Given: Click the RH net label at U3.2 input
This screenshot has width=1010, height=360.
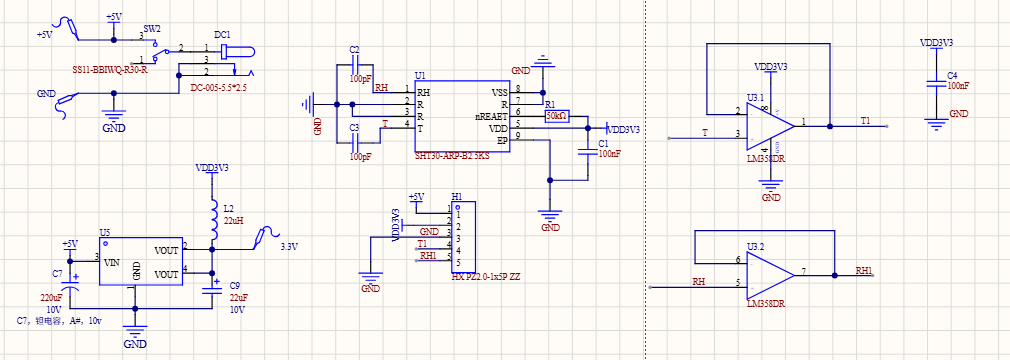Looking at the screenshot, I should pos(698,281).
